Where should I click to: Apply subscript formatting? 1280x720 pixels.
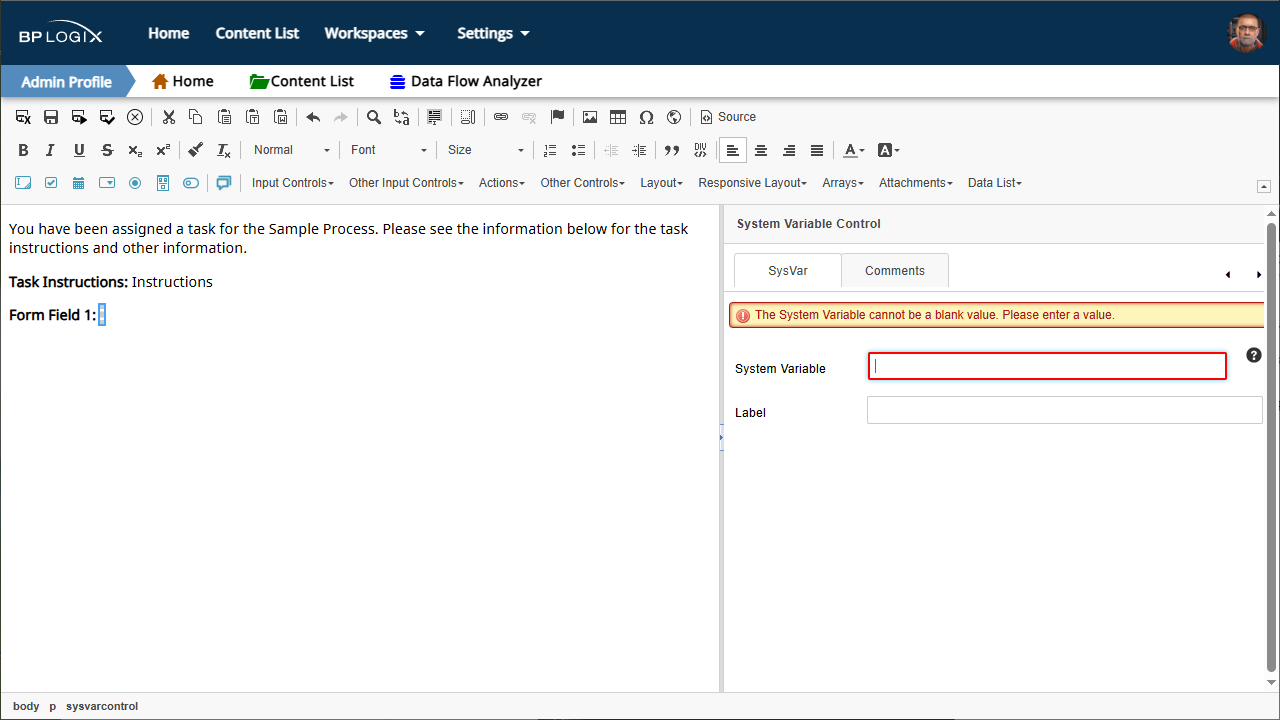tap(135, 150)
